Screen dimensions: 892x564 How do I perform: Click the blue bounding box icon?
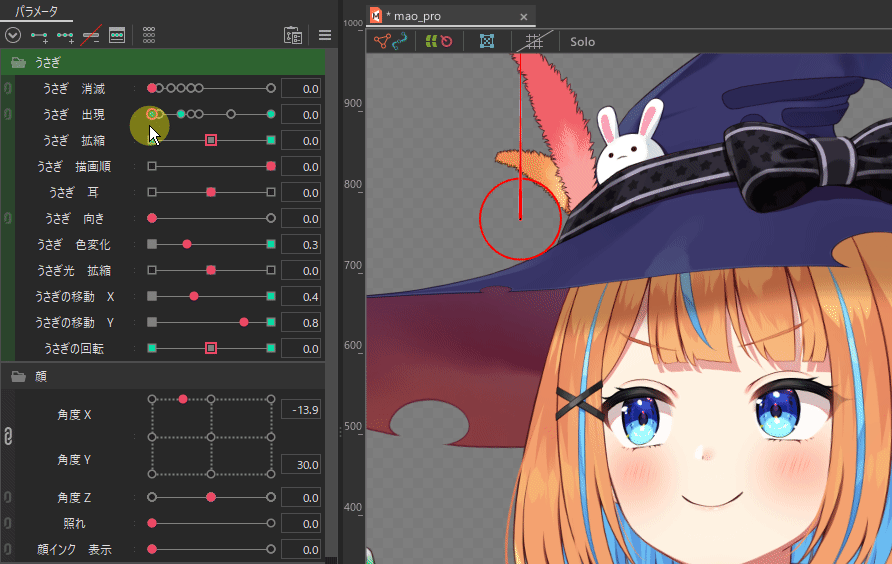click(486, 41)
